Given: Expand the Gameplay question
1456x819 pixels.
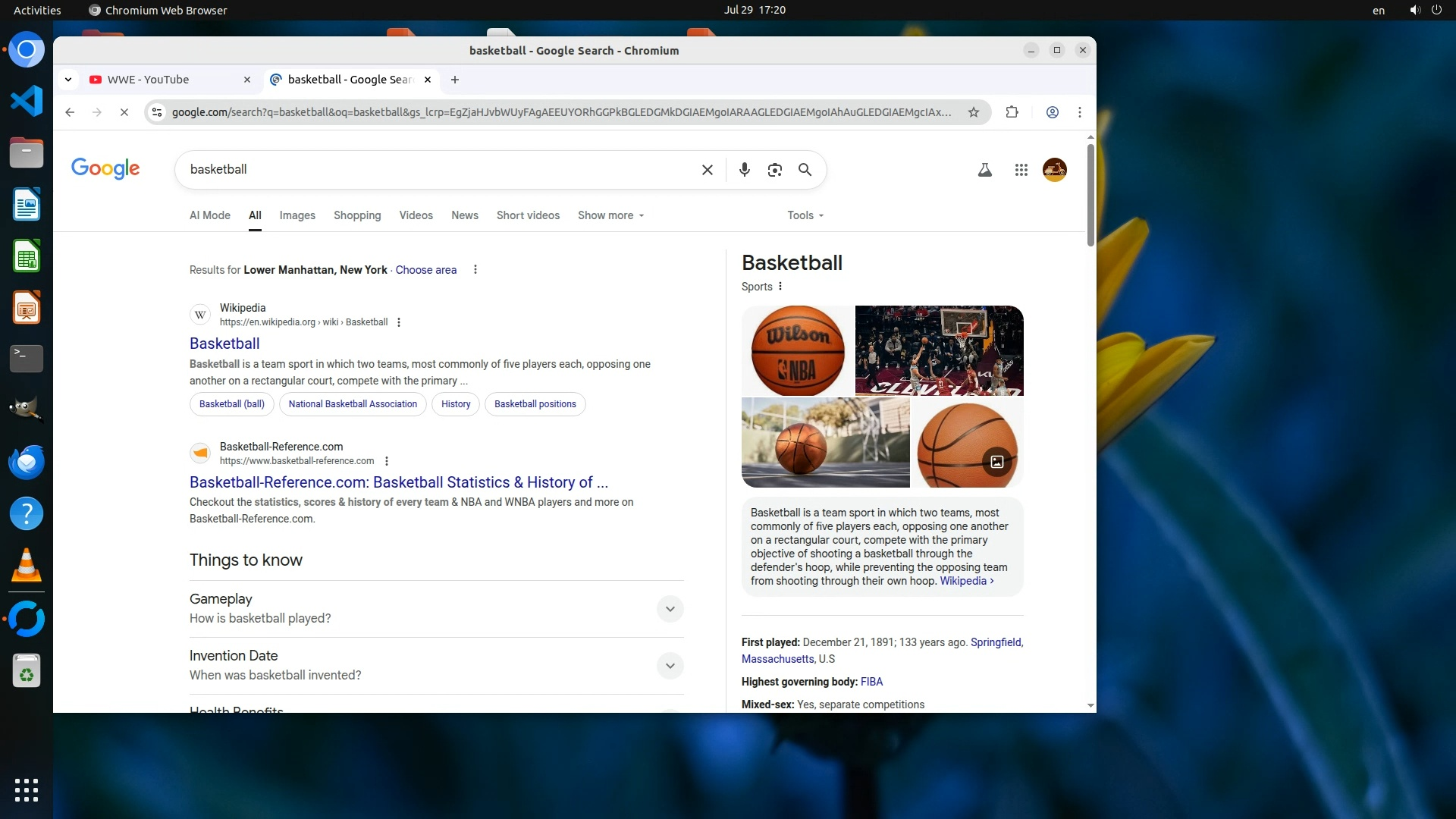Looking at the screenshot, I should [x=670, y=609].
